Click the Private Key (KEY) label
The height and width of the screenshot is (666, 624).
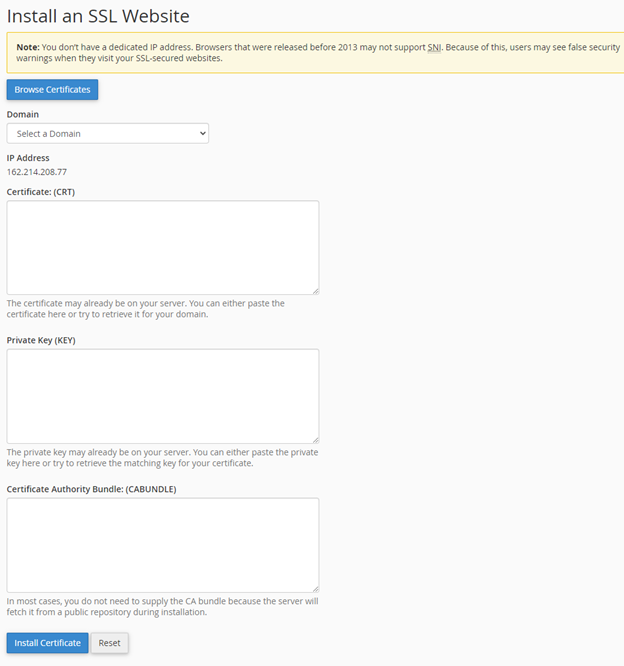click(41, 340)
